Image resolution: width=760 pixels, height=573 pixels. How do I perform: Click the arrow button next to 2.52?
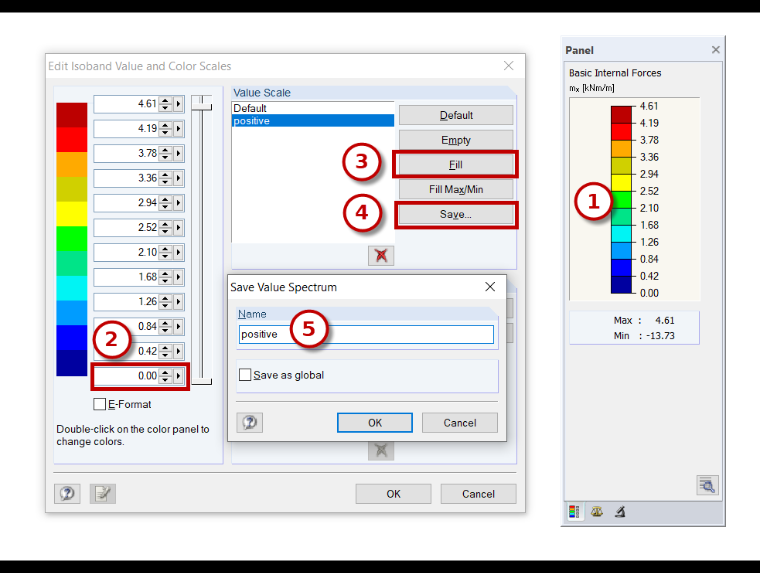178,227
